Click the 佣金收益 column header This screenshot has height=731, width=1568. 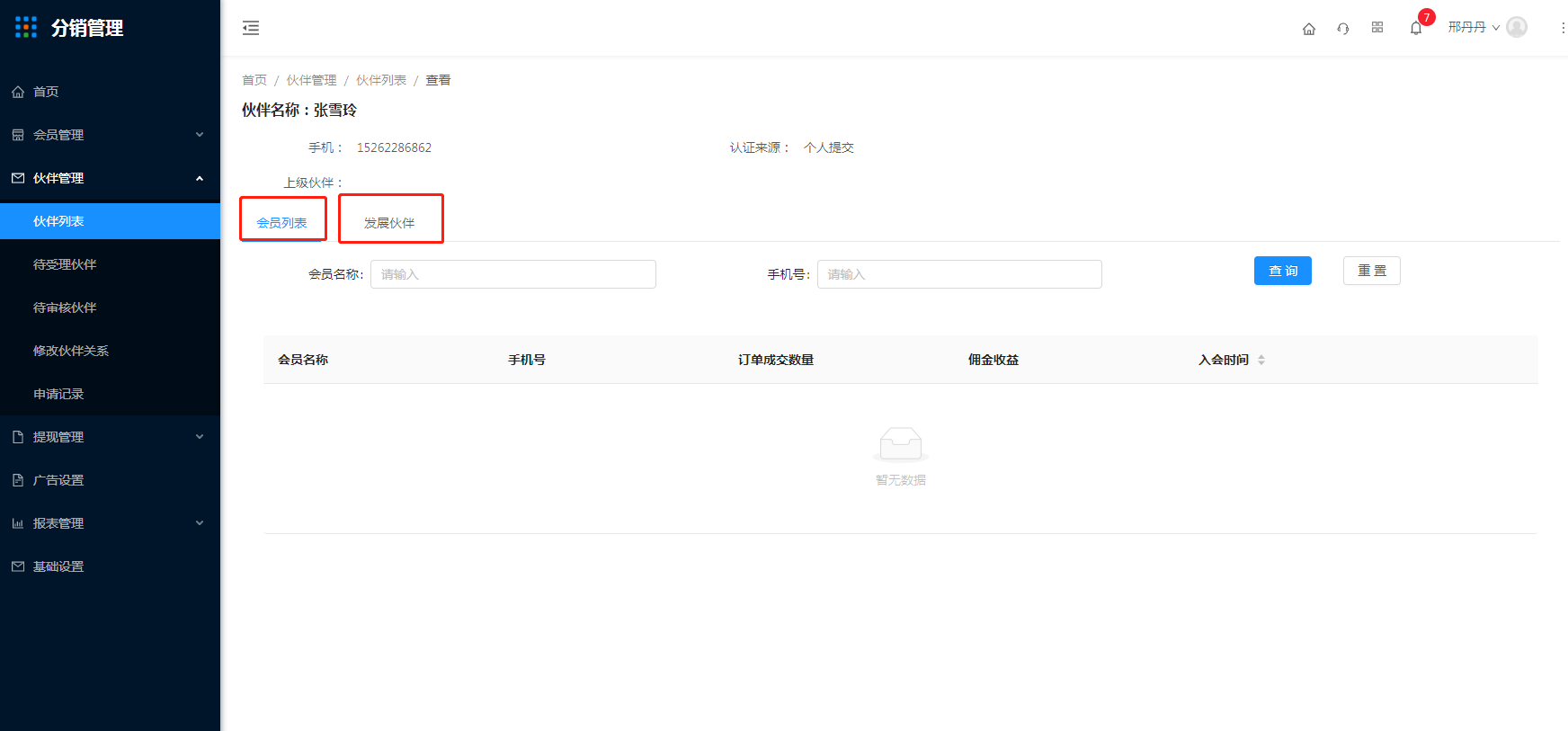[x=993, y=360]
